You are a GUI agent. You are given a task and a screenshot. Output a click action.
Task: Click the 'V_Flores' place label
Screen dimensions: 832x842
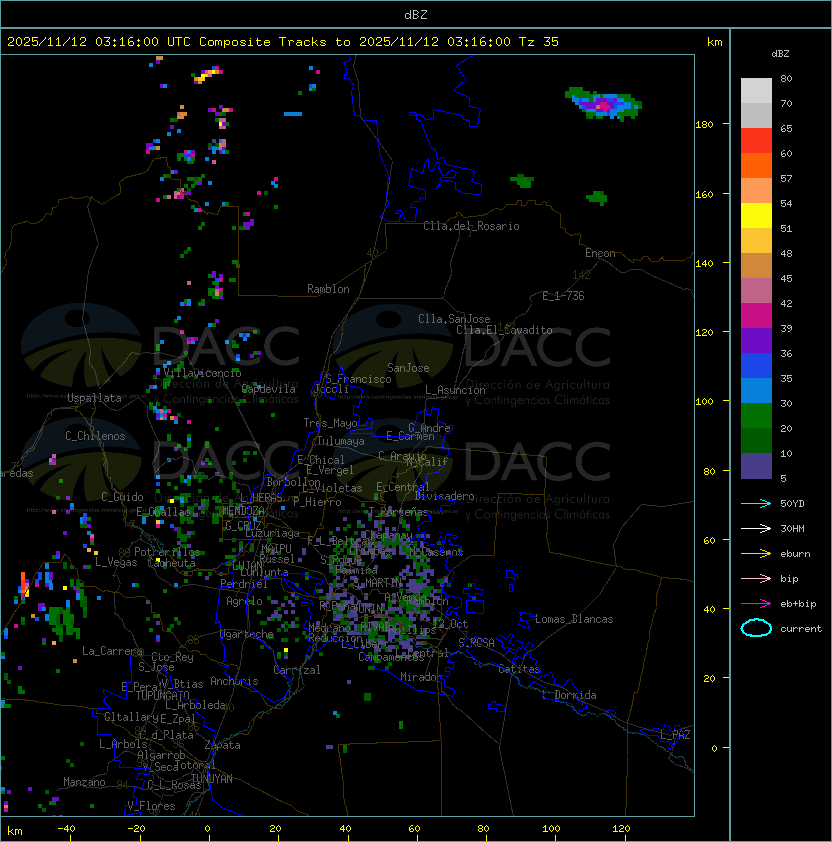click(x=151, y=806)
